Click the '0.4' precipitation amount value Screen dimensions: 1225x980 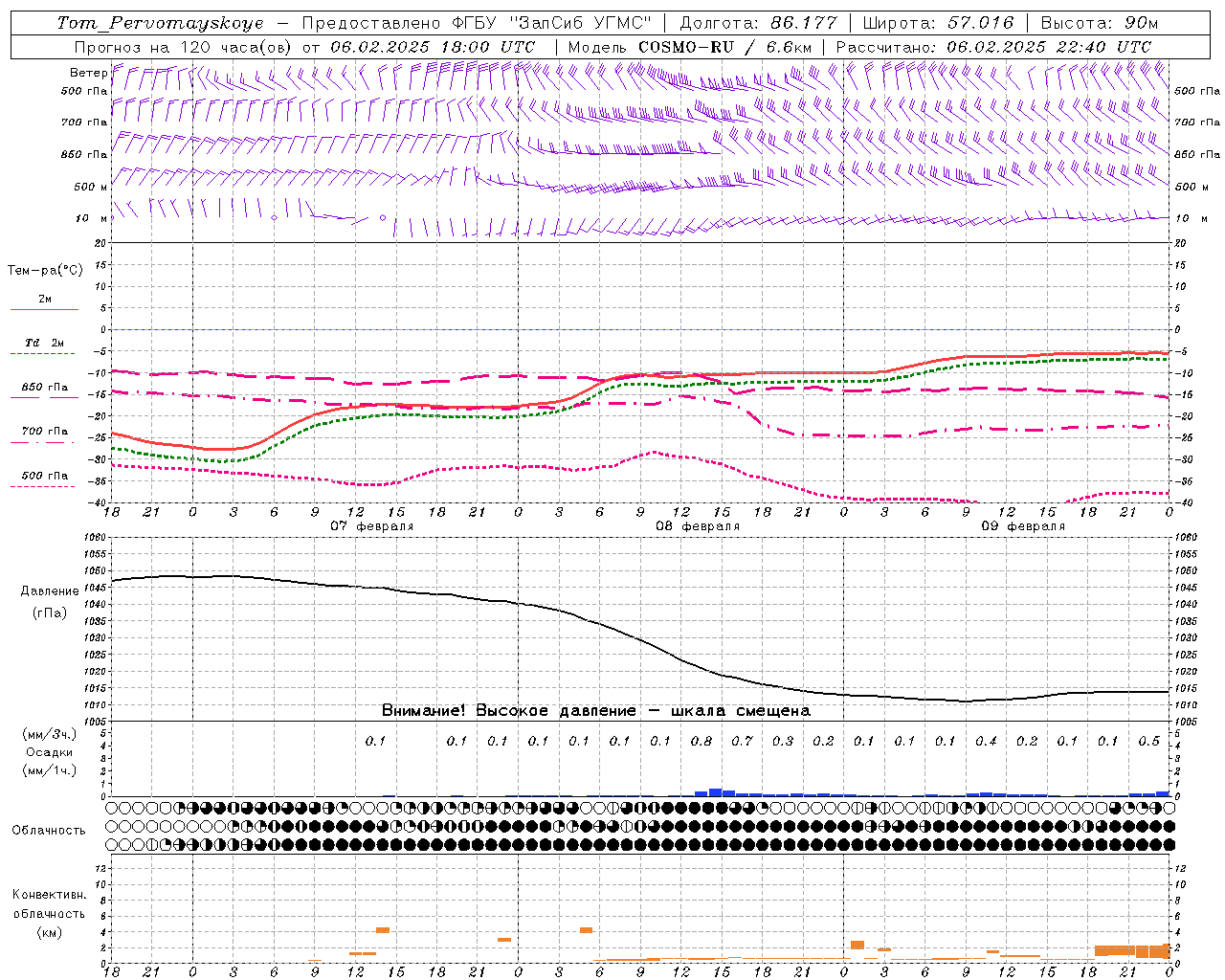click(986, 741)
